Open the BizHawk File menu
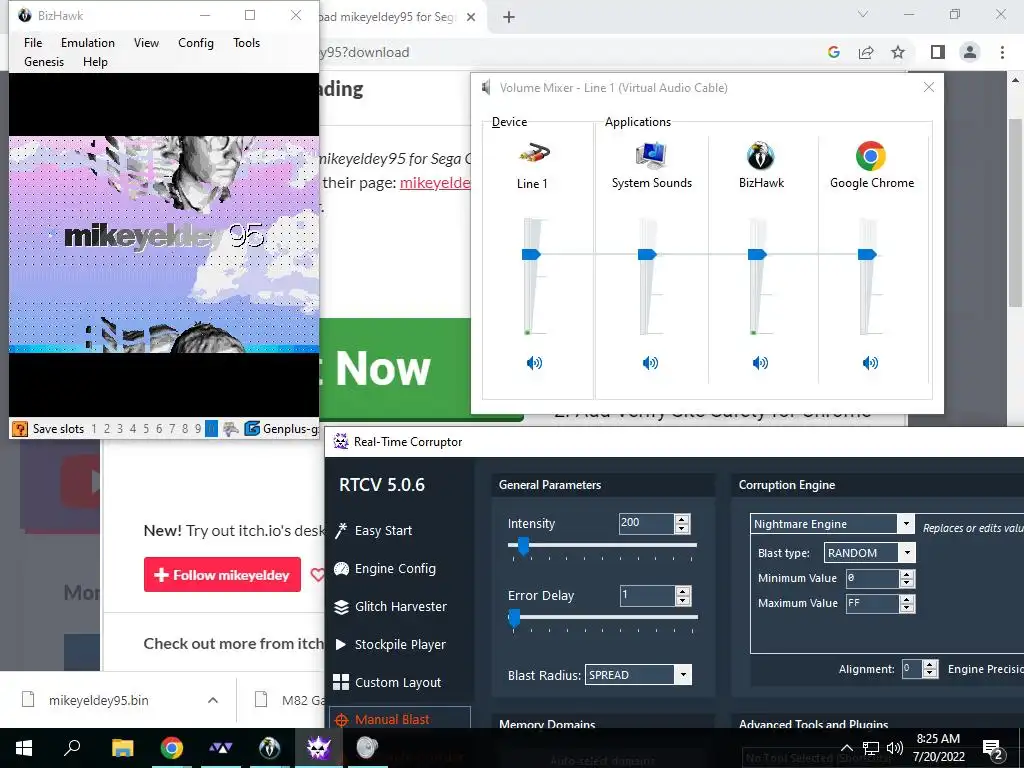The height and width of the screenshot is (768, 1024). pos(33,42)
